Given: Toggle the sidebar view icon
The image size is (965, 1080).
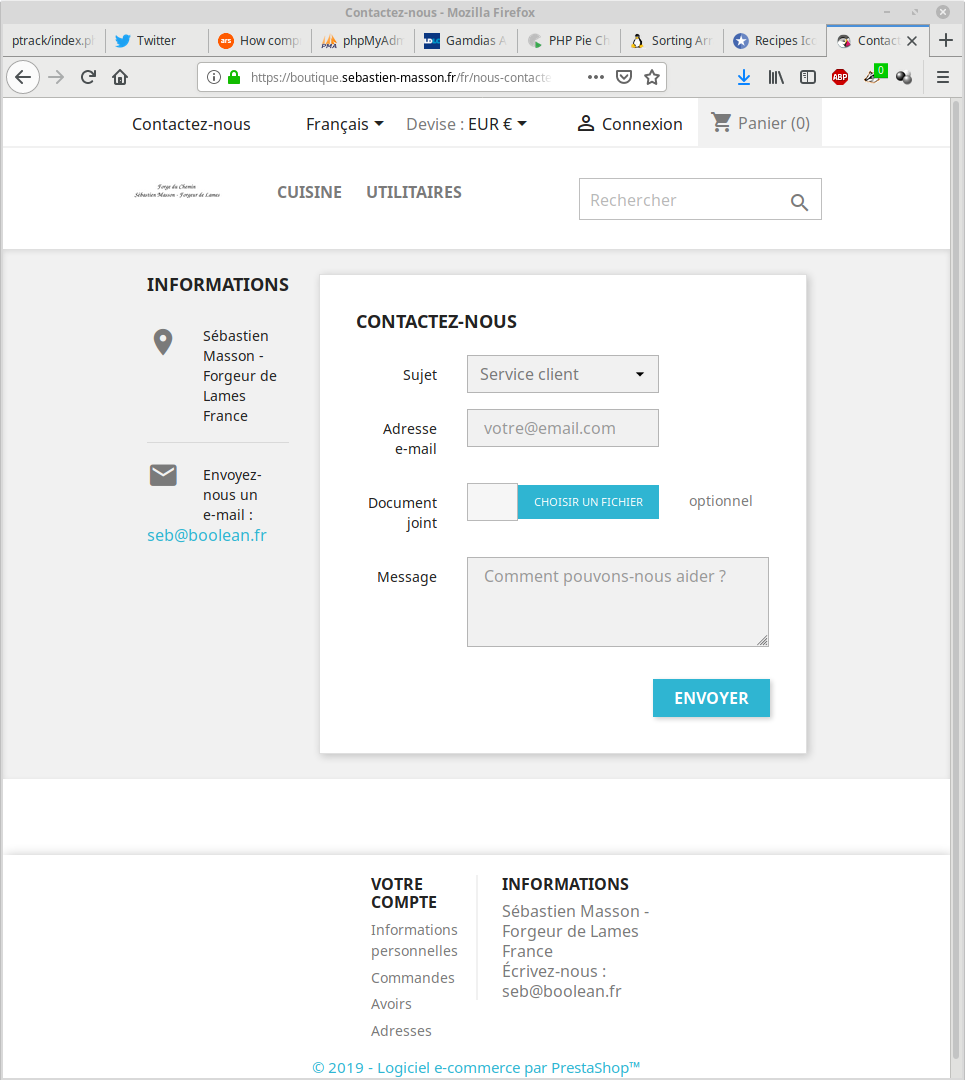Looking at the screenshot, I should point(808,77).
